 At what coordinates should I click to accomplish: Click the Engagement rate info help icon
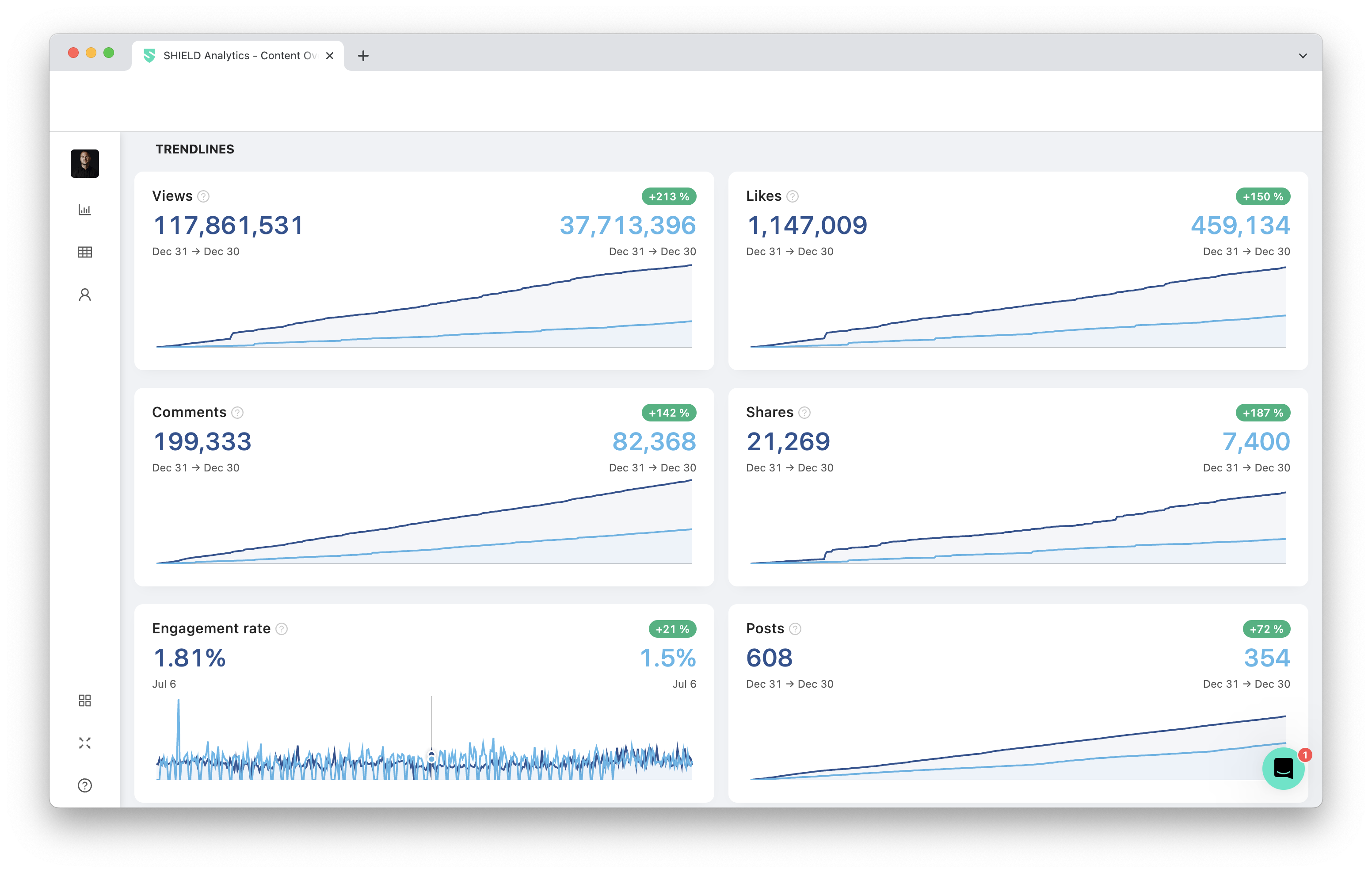tap(282, 629)
